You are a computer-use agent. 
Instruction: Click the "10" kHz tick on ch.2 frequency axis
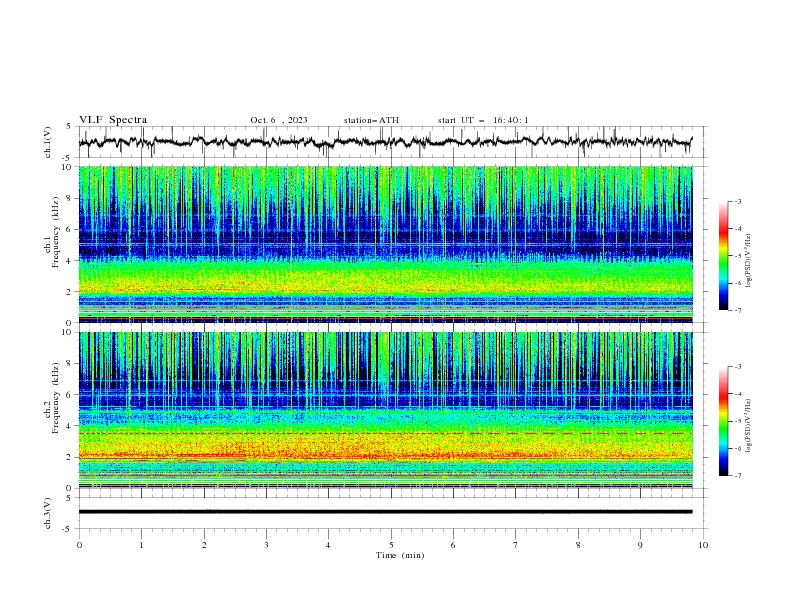tap(67, 333)
